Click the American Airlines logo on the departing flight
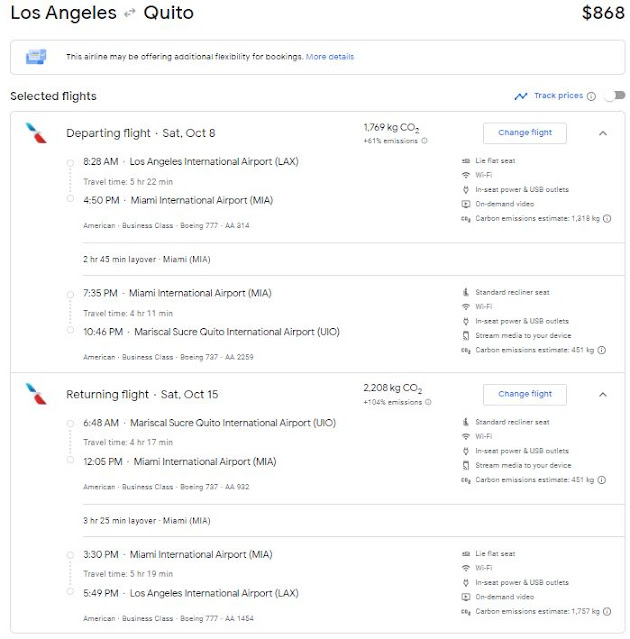The width and height of the screenshot is (630, 639). [x=36, y=132]
